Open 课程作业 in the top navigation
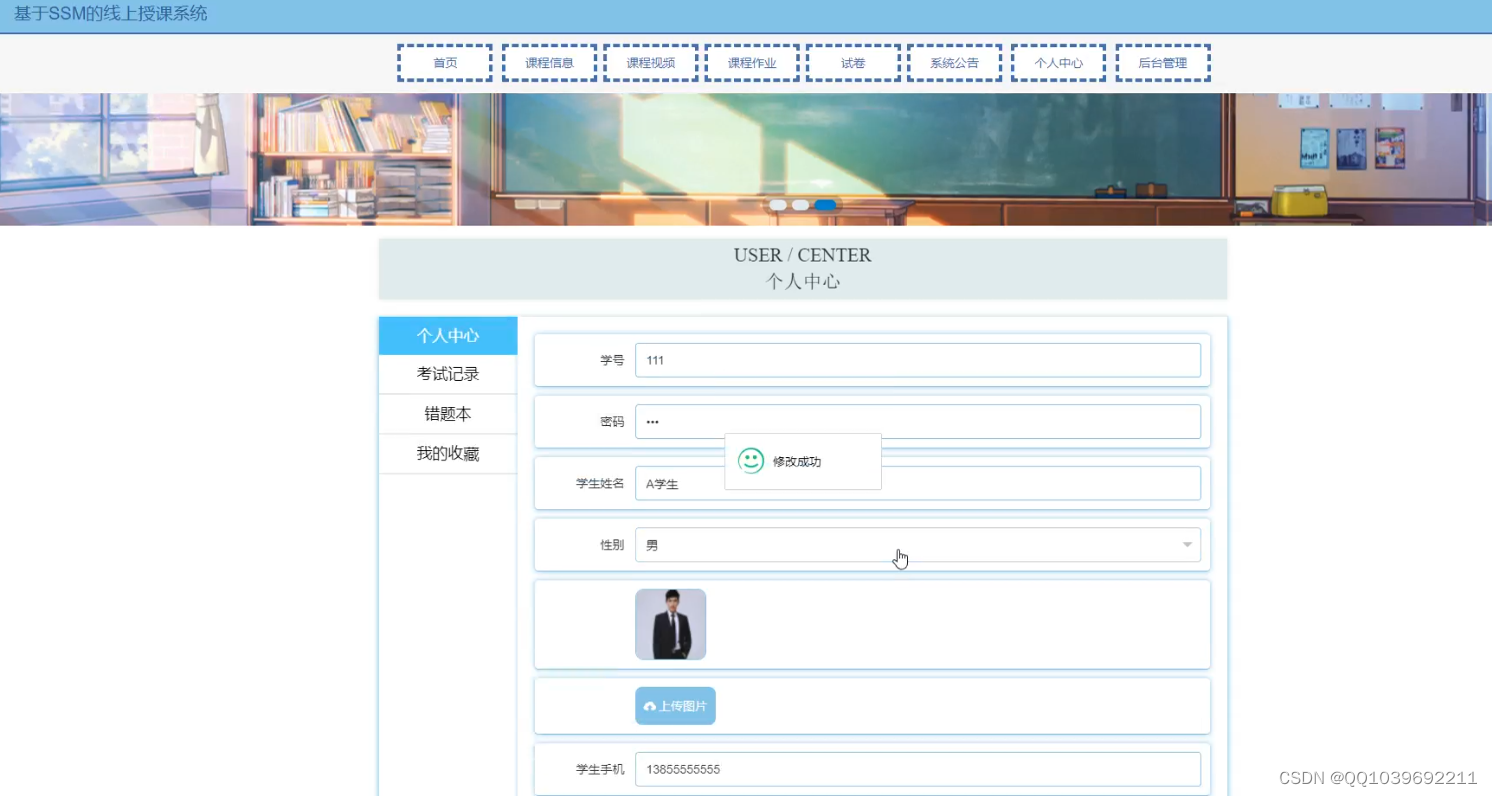1492x796 pixels. point(752,63)
